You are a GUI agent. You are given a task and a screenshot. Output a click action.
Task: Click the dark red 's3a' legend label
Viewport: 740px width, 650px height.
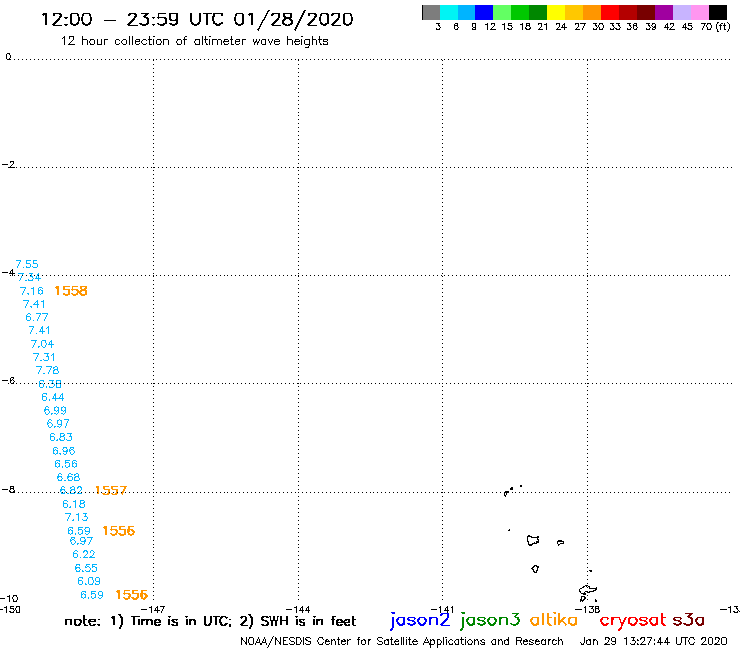pyautogui.click(x=689, y=620)
